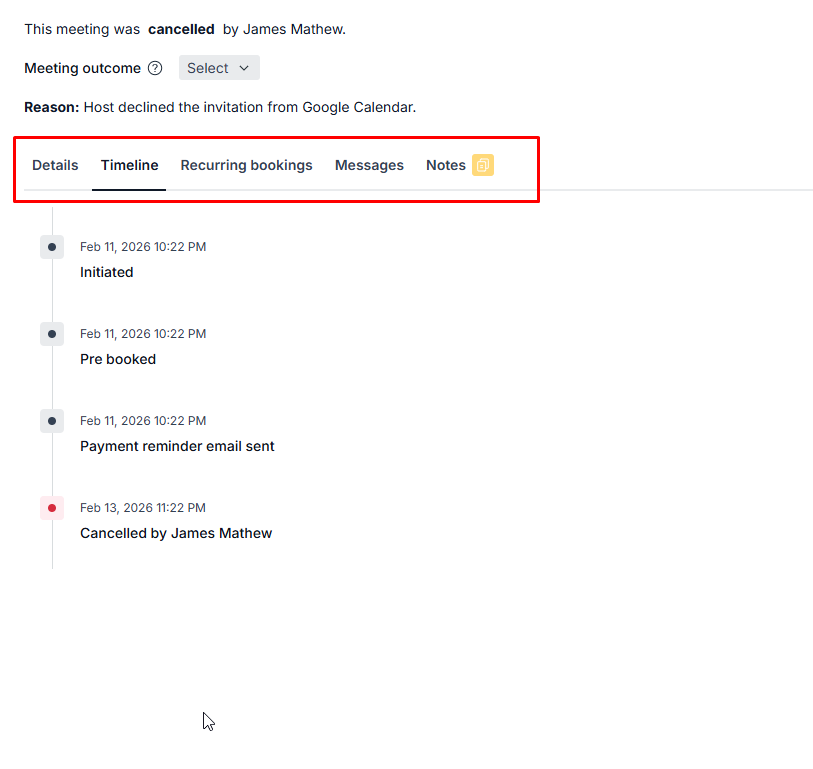This screenshot has width=813, height=769.
Task: Click the Initiated timeline entry text
Action: [x=106, y=272]
